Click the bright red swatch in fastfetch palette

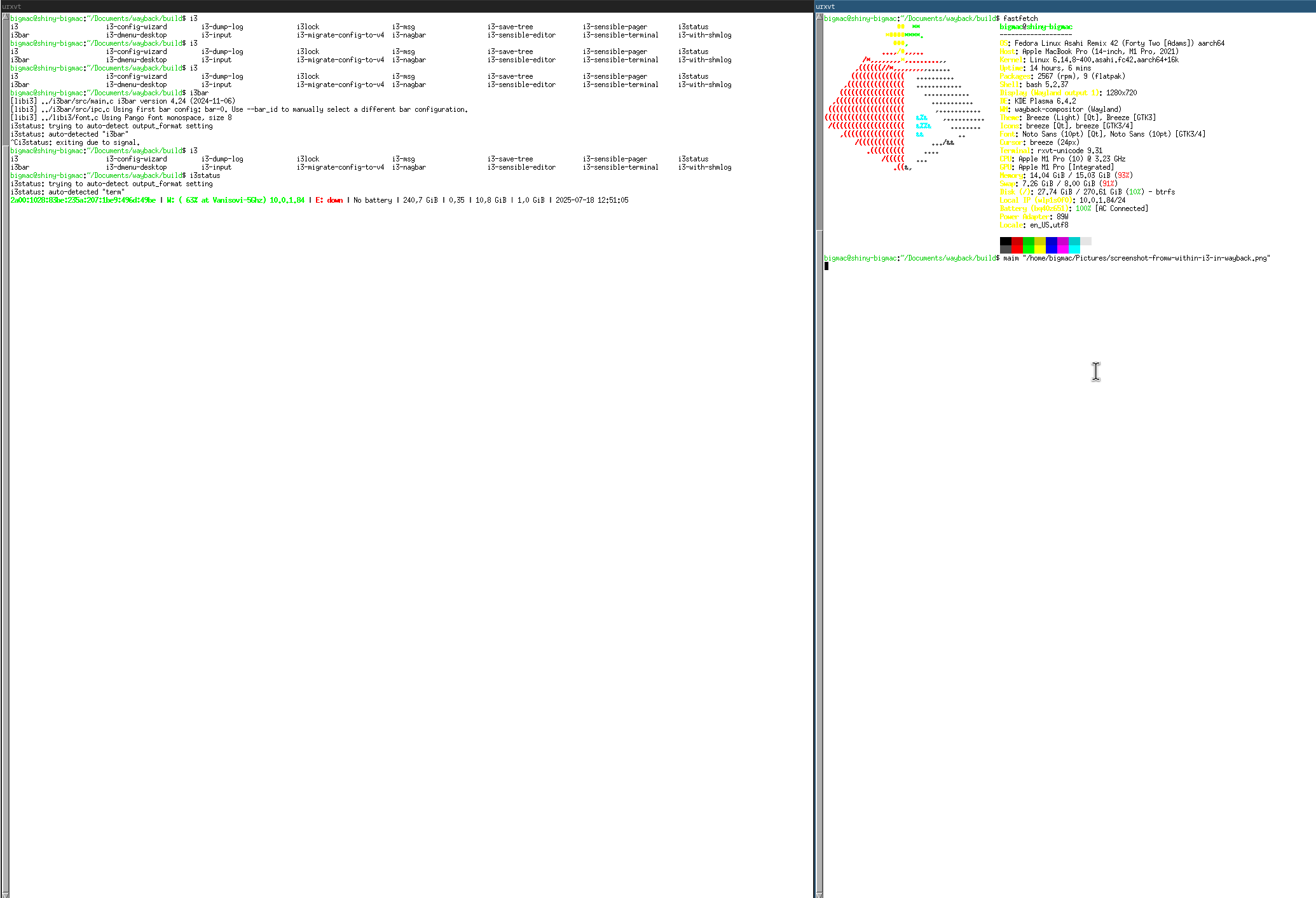[1017, 249]
